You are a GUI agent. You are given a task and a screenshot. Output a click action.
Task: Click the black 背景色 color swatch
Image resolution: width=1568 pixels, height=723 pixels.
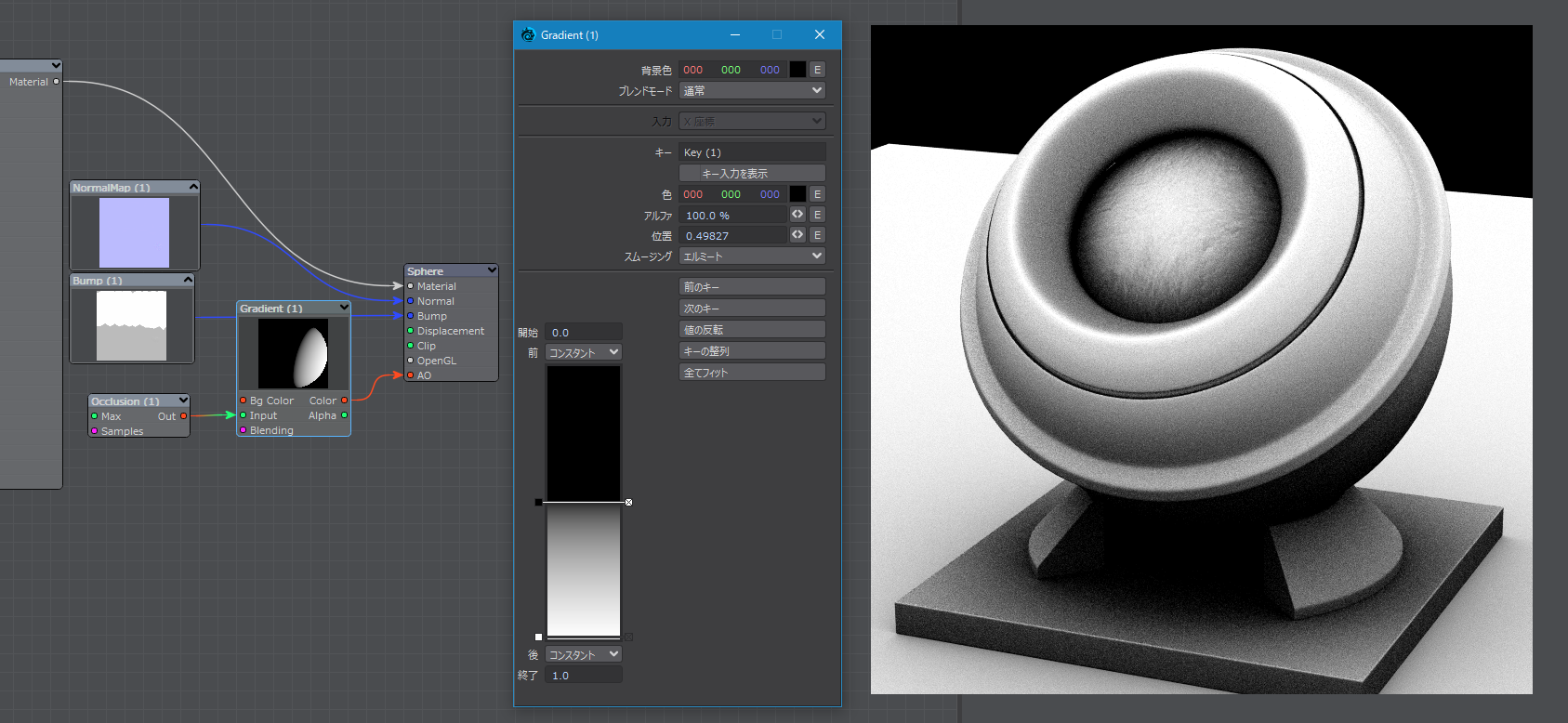[797, 70]
